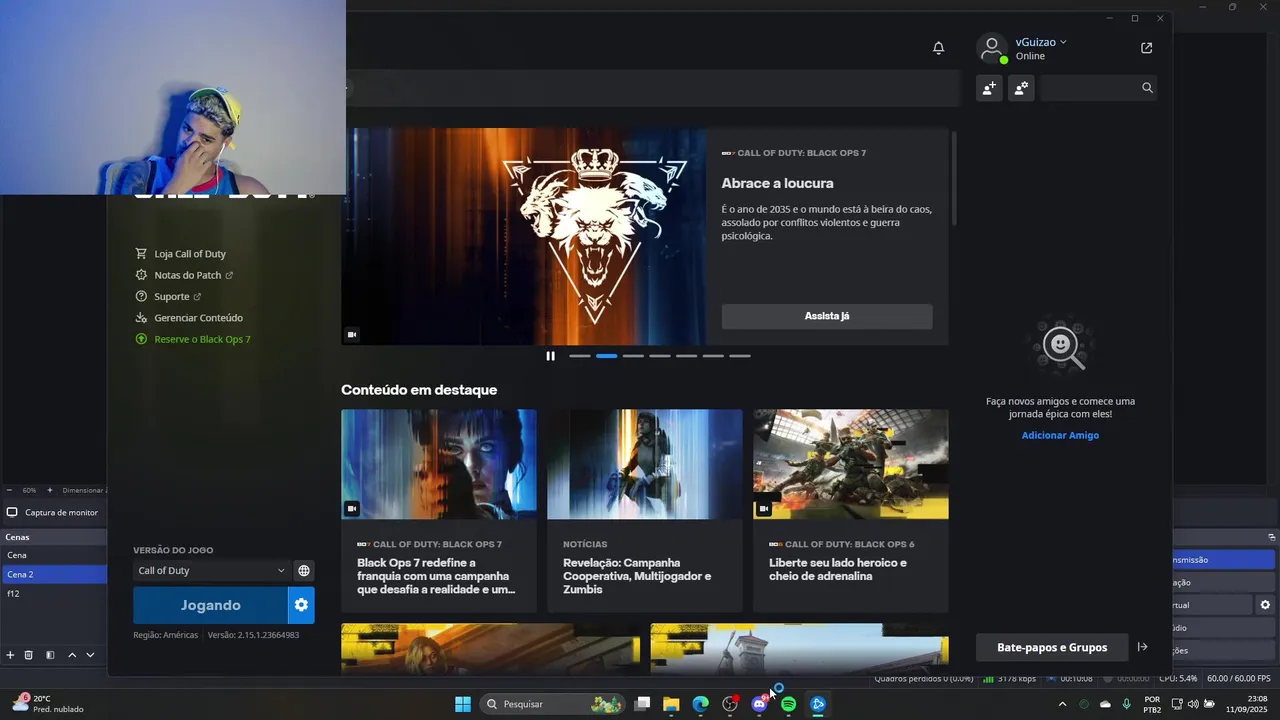This screenshot has width=1280, height=720.
Task: Click Adicionar Amigo link
Action: (1060, 435)
